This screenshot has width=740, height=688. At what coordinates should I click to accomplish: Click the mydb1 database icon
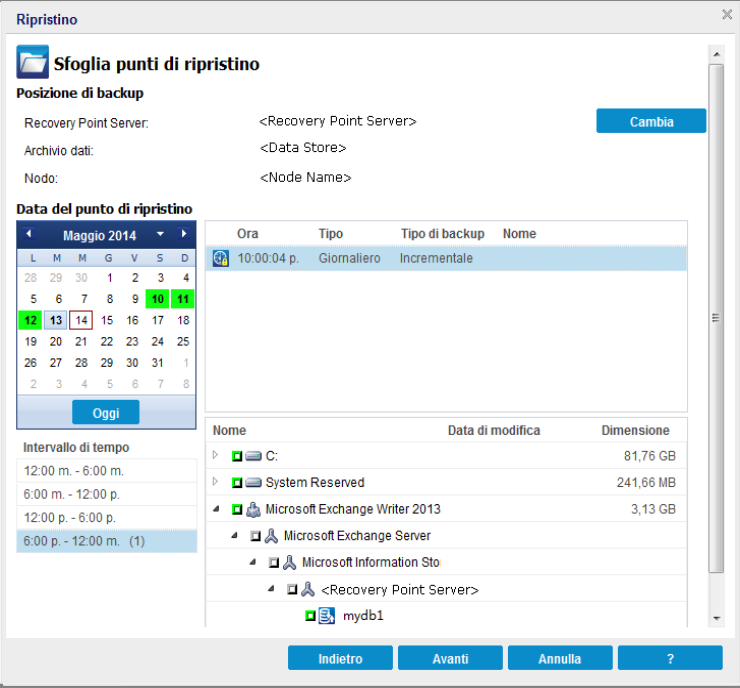[x=327, y=615]
